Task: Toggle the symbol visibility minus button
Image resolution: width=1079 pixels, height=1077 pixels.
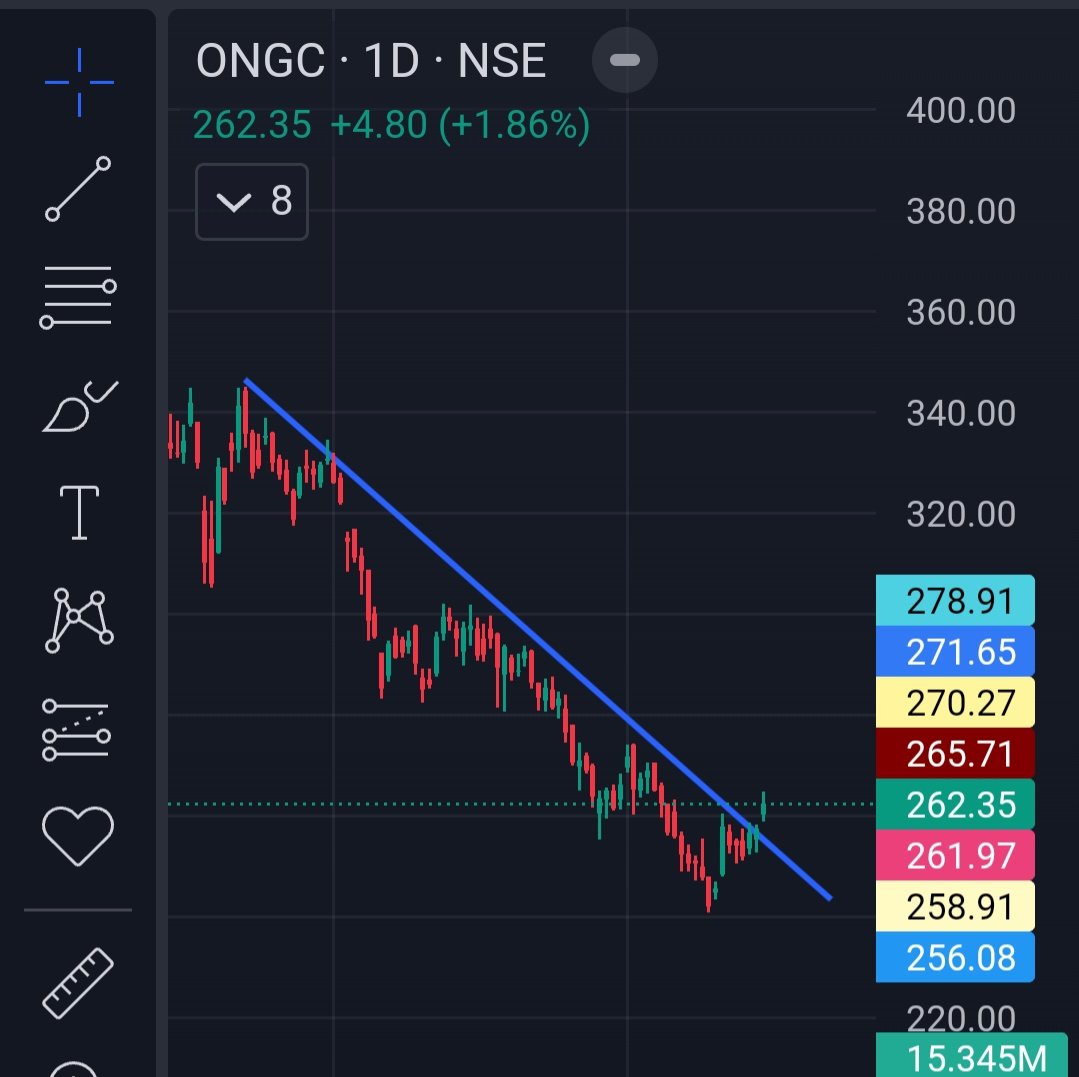Action: pyautogui.click(x=624, y=60)
